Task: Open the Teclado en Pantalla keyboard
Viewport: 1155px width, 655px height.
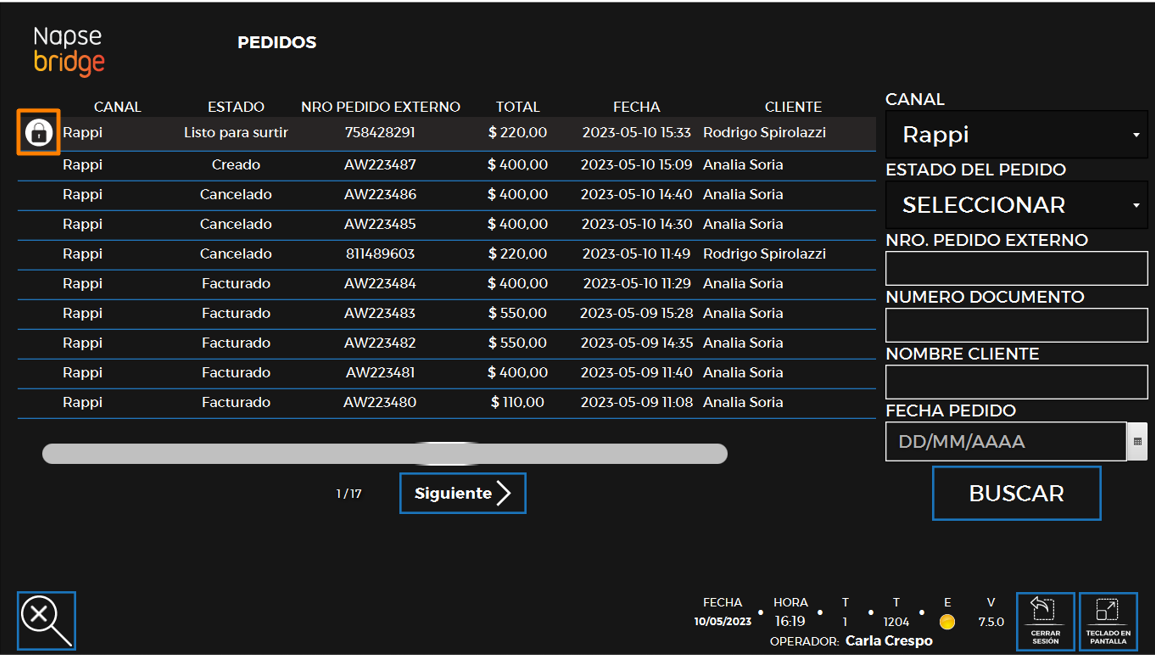Action: pos(1108,621)
